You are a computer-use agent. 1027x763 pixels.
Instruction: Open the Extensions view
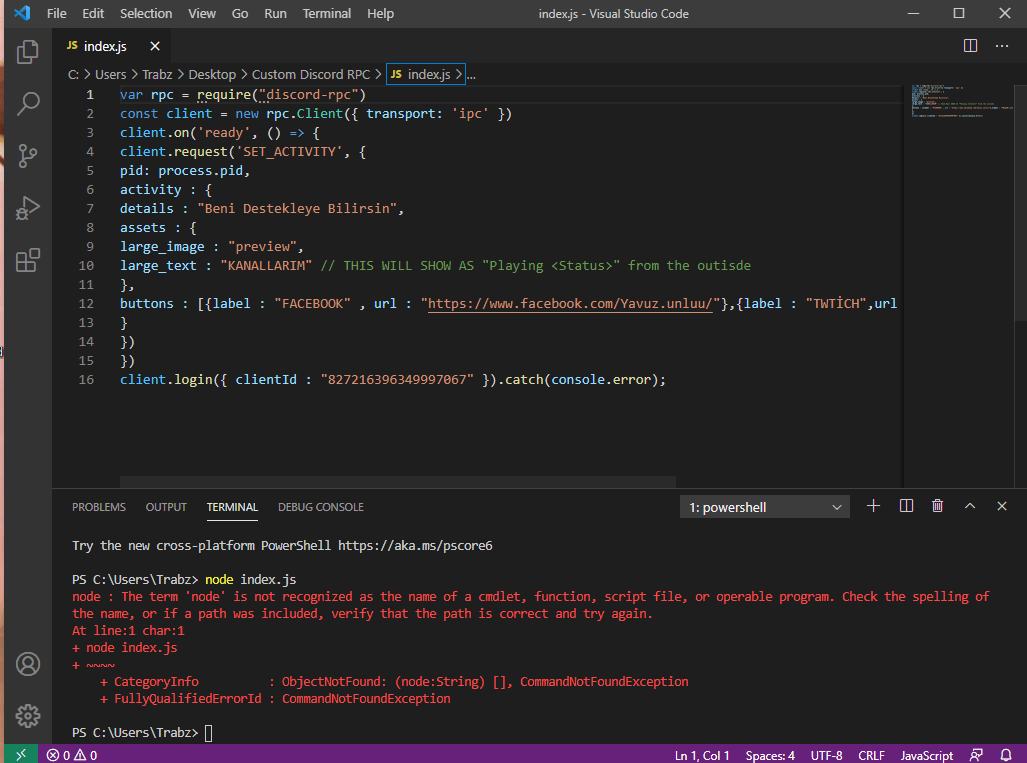28,260
